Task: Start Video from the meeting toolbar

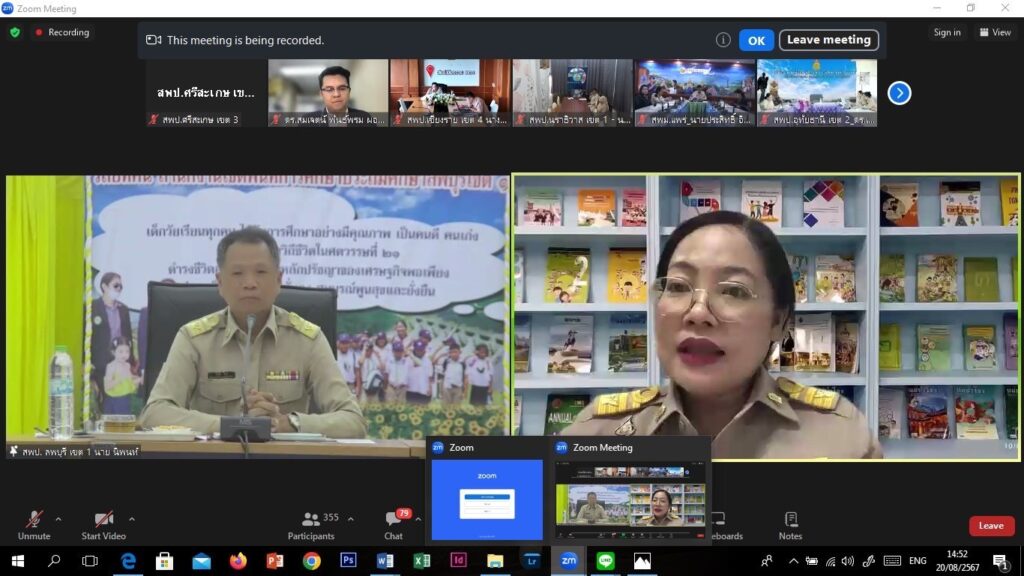Action: [104, 524]
